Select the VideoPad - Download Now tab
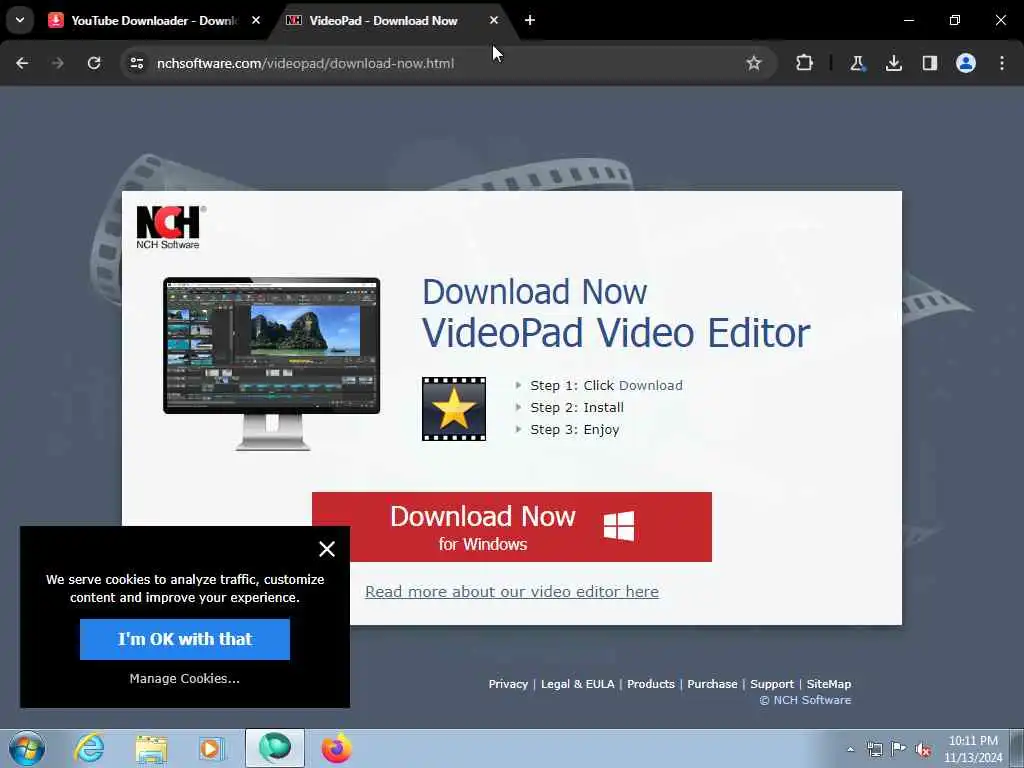The height and width of the screenshot is (768, 1024). pyautogui.click(x=385, y=20)
